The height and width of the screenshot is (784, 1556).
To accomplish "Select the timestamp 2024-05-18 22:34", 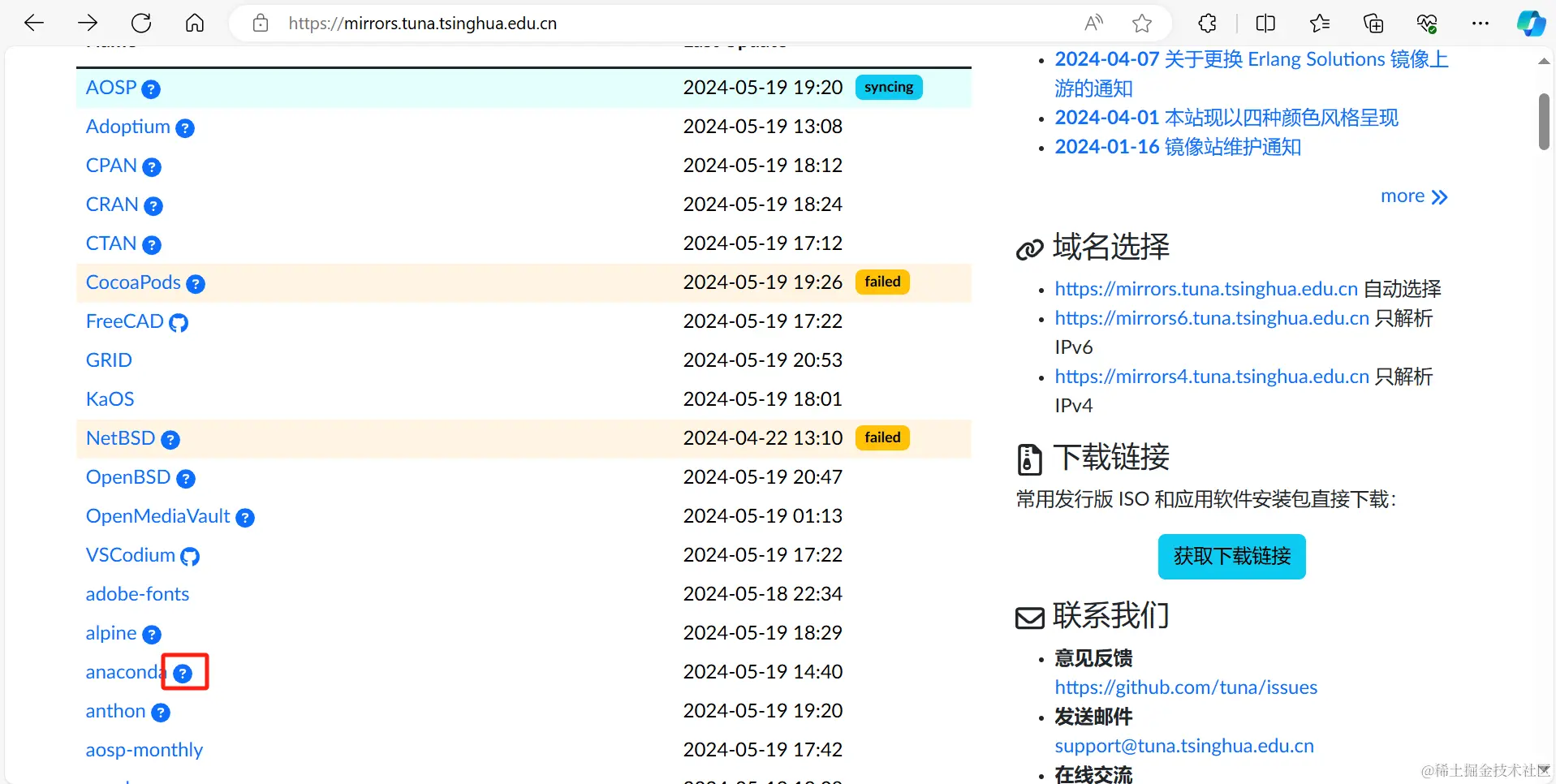I will [x=763, y=594].
